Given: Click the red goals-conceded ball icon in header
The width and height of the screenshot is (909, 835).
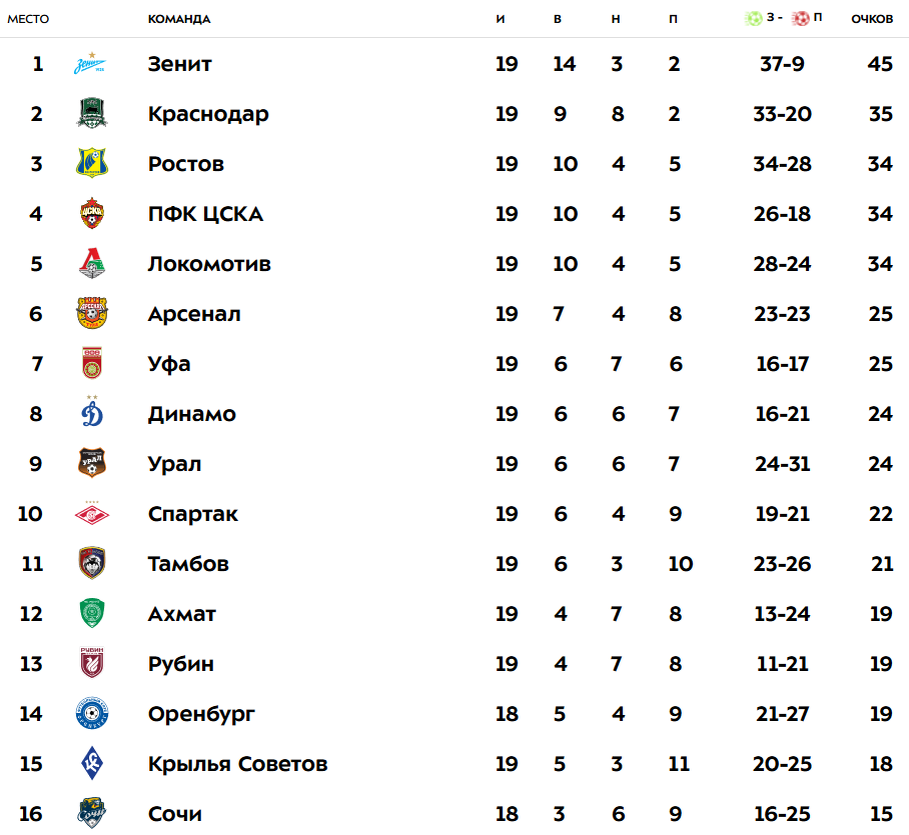Looking at the screenshot, I should tap(801, 19).
